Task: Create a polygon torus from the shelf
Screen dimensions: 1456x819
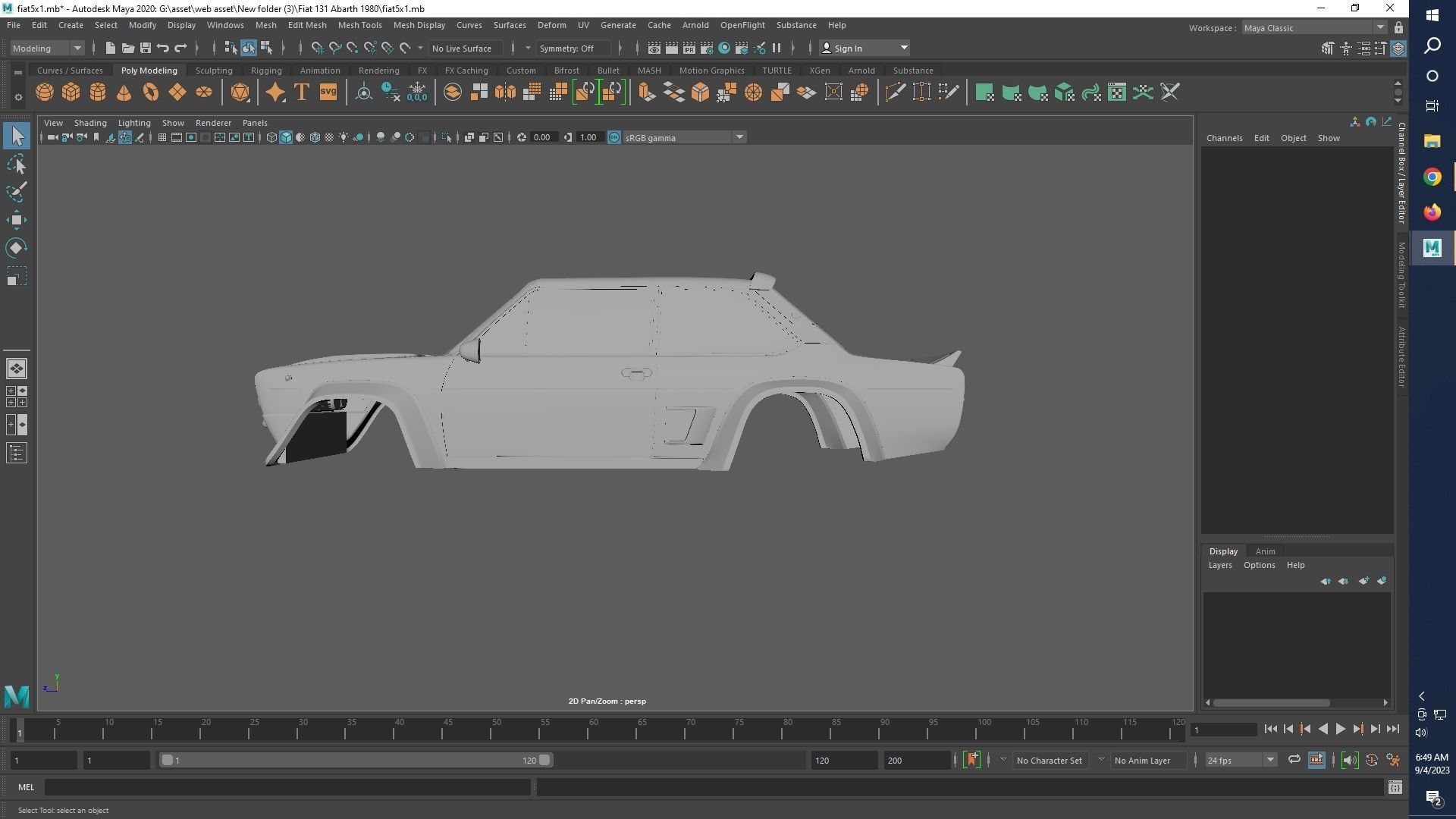Action: click(x=151, y=93)
